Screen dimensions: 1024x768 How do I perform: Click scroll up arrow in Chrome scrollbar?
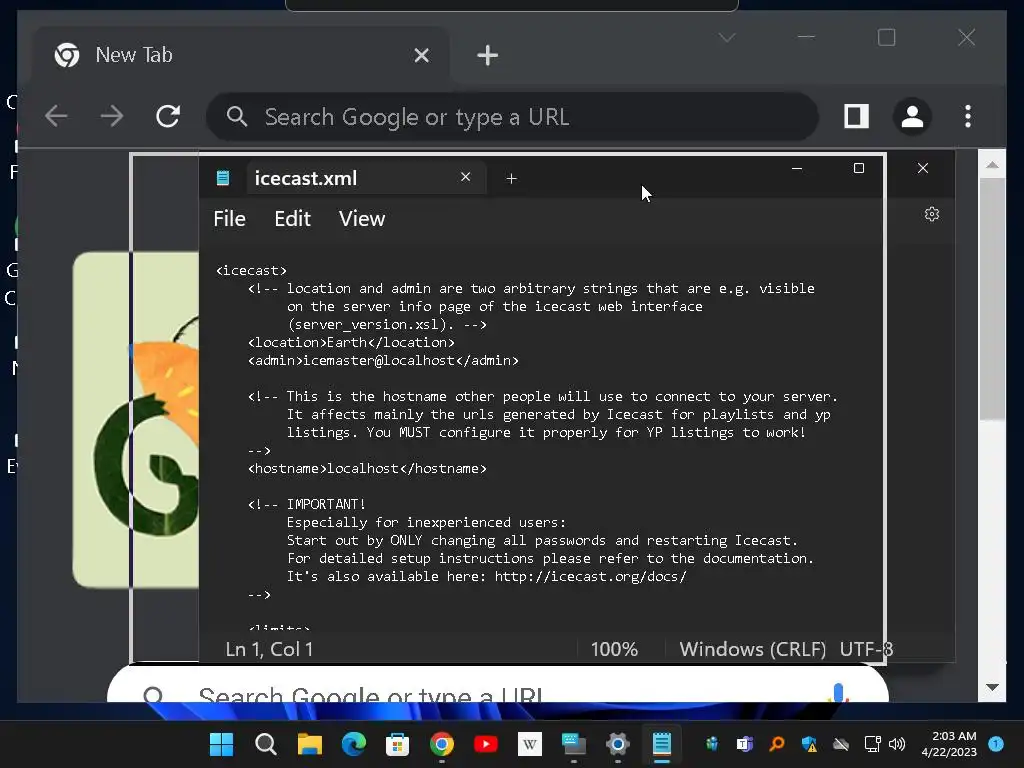click(992, 165)
